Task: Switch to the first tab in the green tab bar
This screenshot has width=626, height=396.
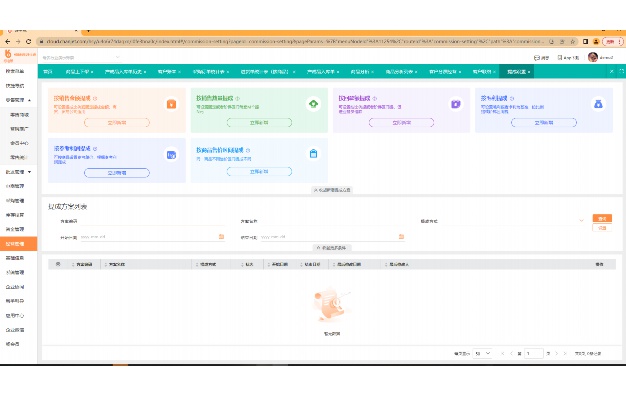Action: 48,72
